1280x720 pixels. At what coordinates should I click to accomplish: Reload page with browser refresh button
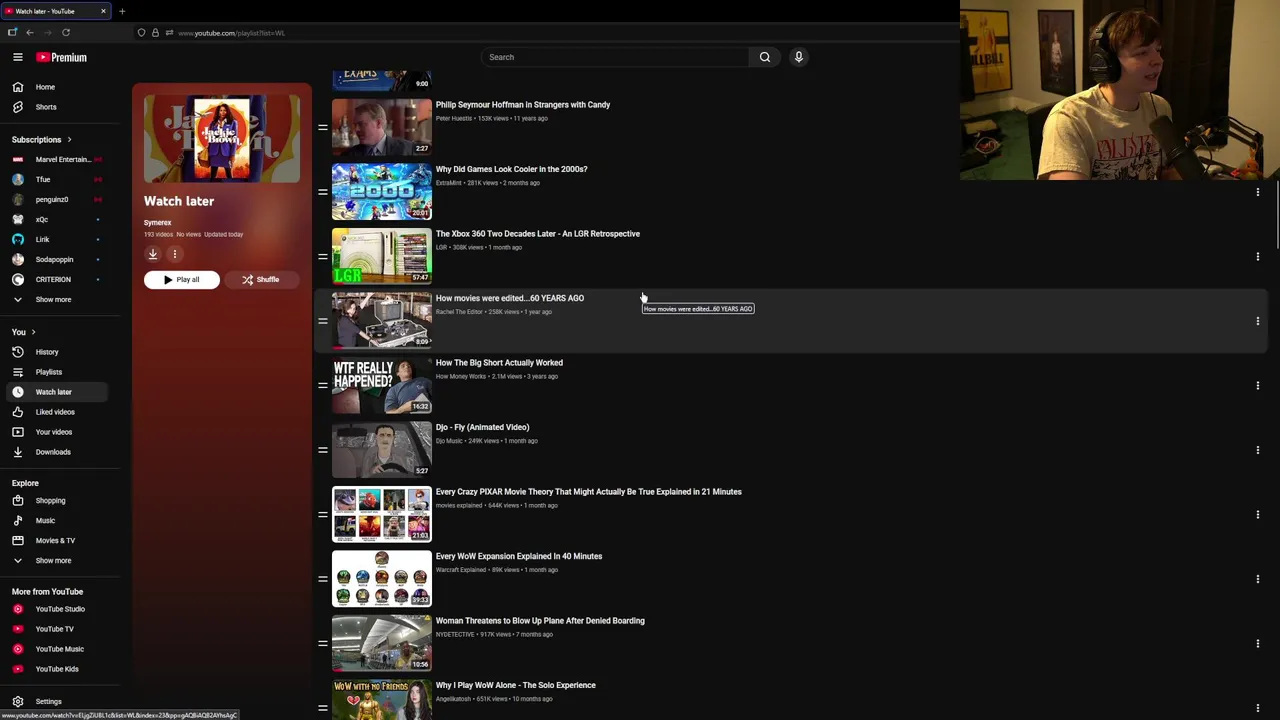[x=66, y=33]
